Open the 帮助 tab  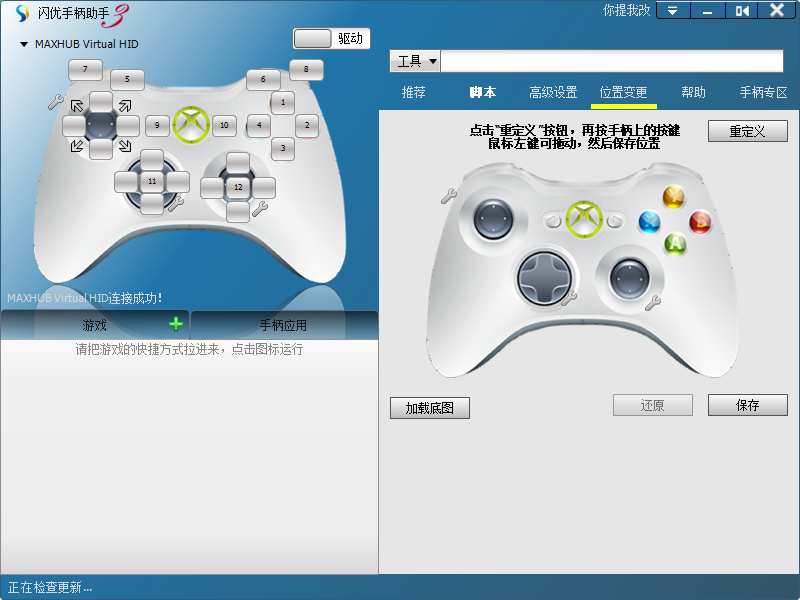tap(693, 92)
